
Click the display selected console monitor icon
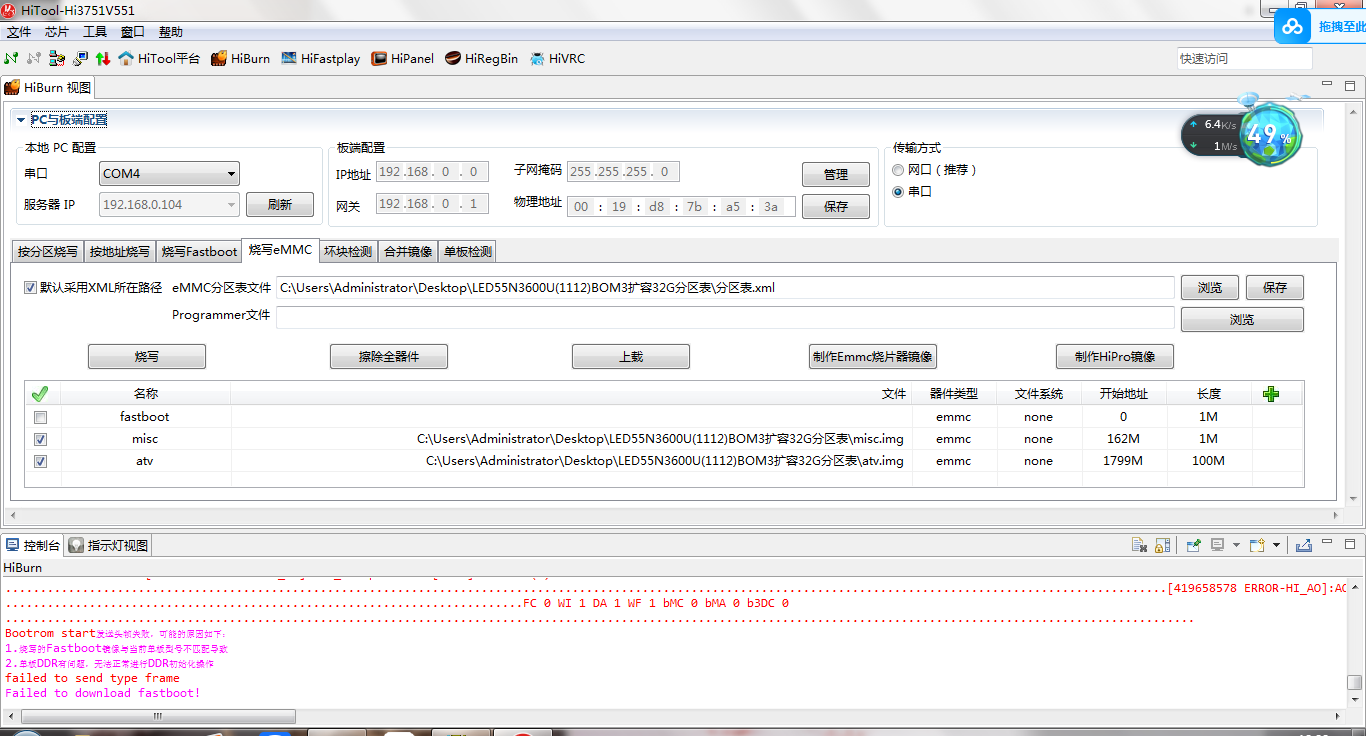click(1217, 545)
